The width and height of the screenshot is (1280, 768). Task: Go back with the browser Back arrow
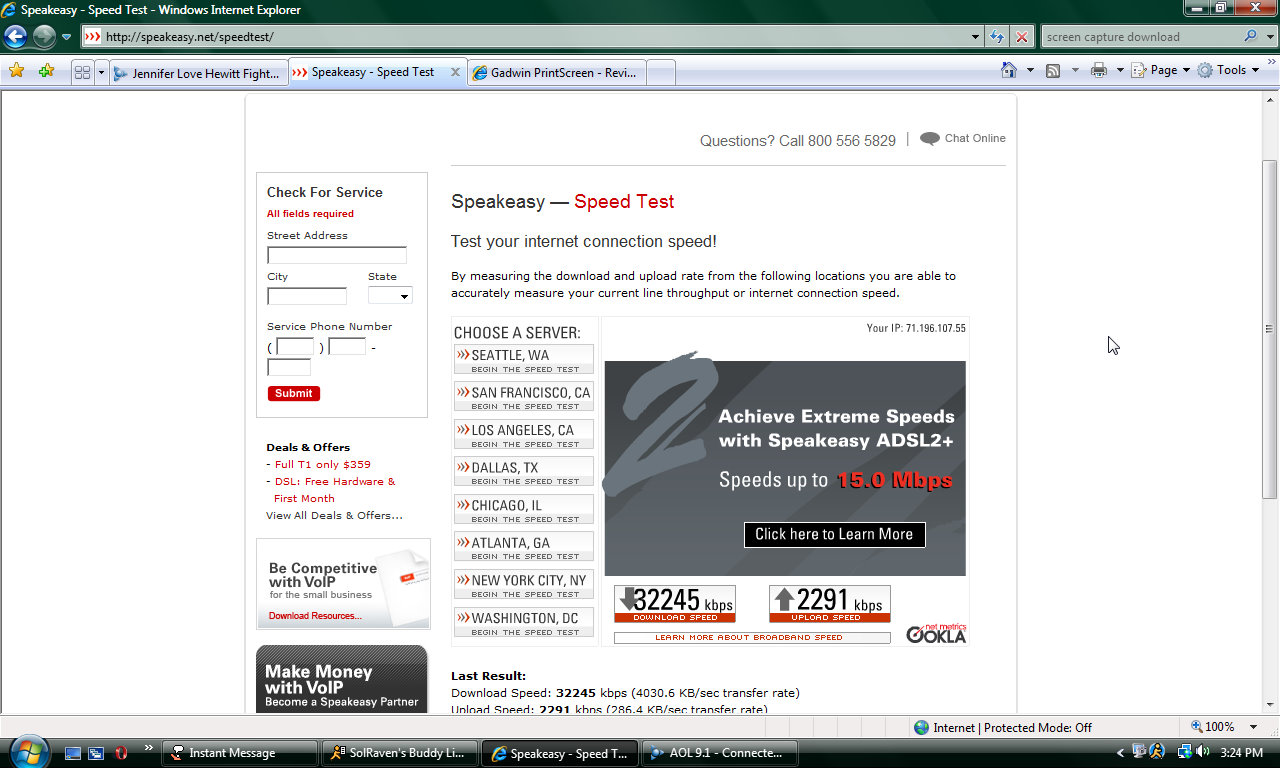(x=15, y=37)
